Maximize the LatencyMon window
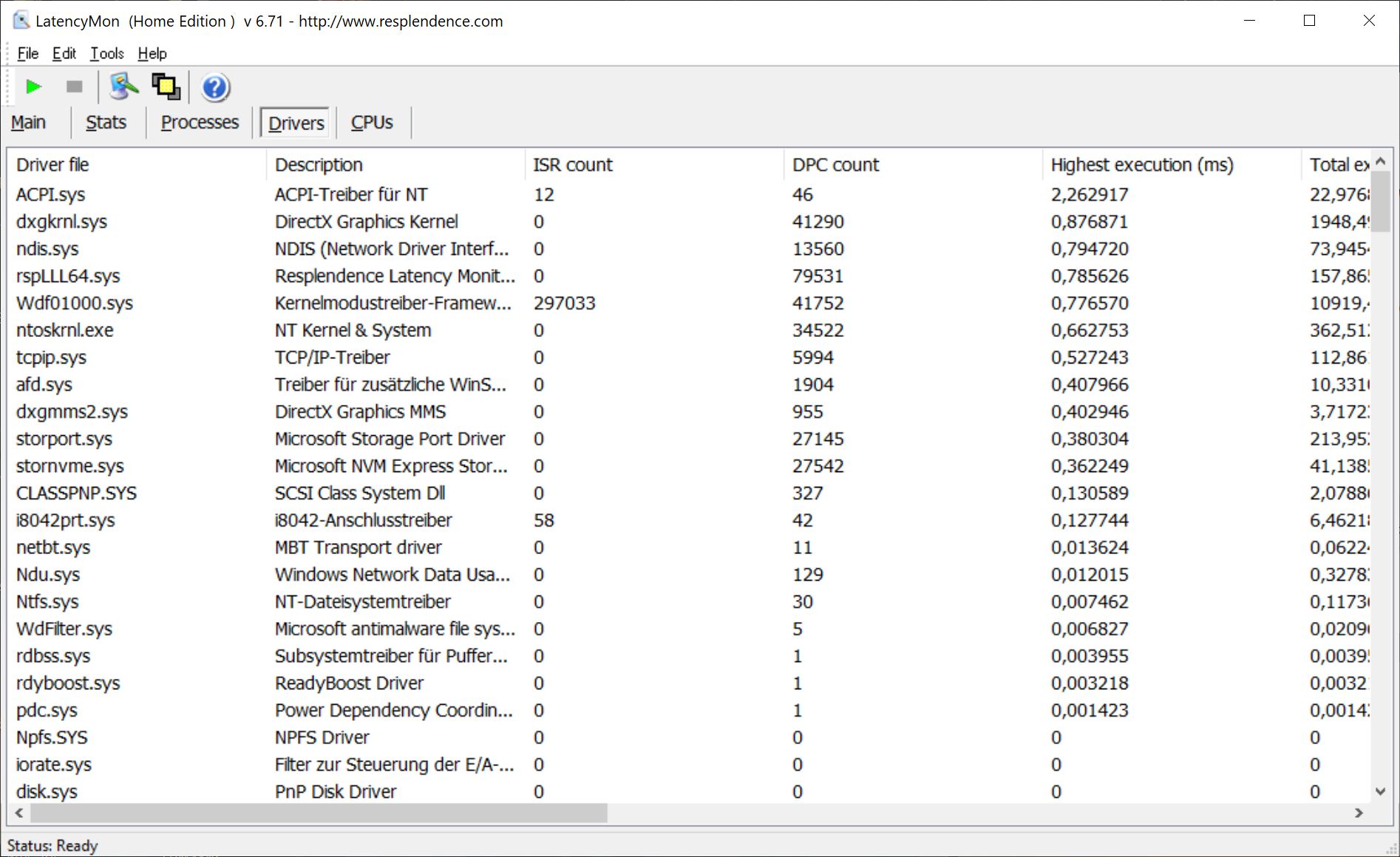The image size is (1400, 857). click(x=1309, y=21)
